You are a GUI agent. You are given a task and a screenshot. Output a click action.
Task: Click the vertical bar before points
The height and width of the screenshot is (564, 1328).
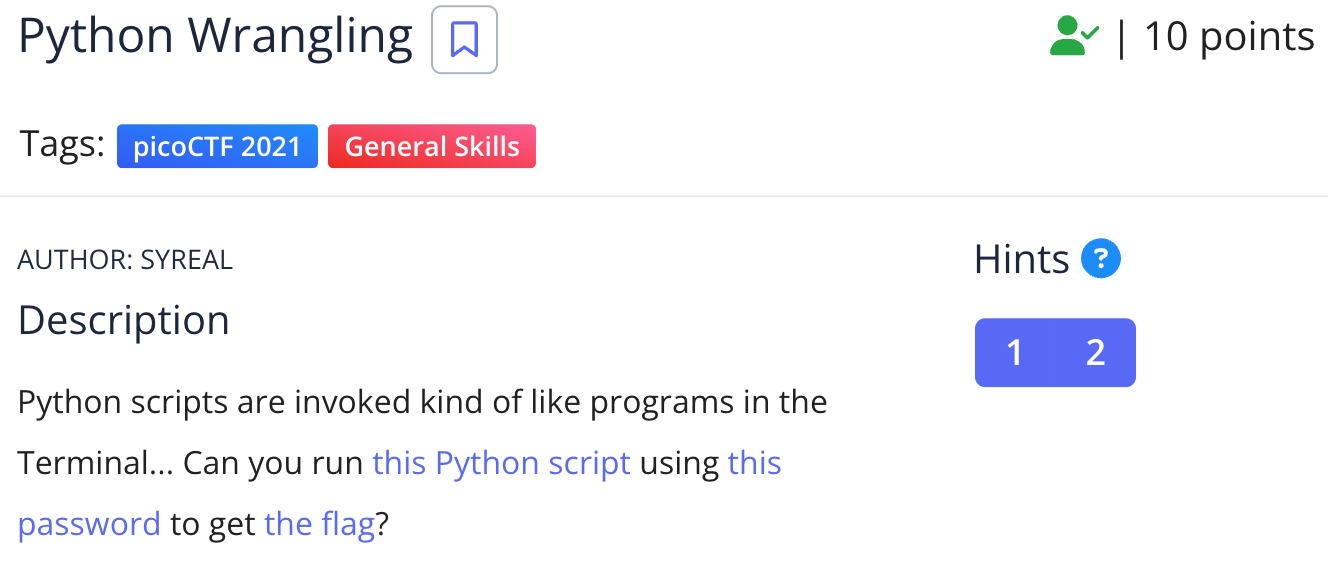1121,38
